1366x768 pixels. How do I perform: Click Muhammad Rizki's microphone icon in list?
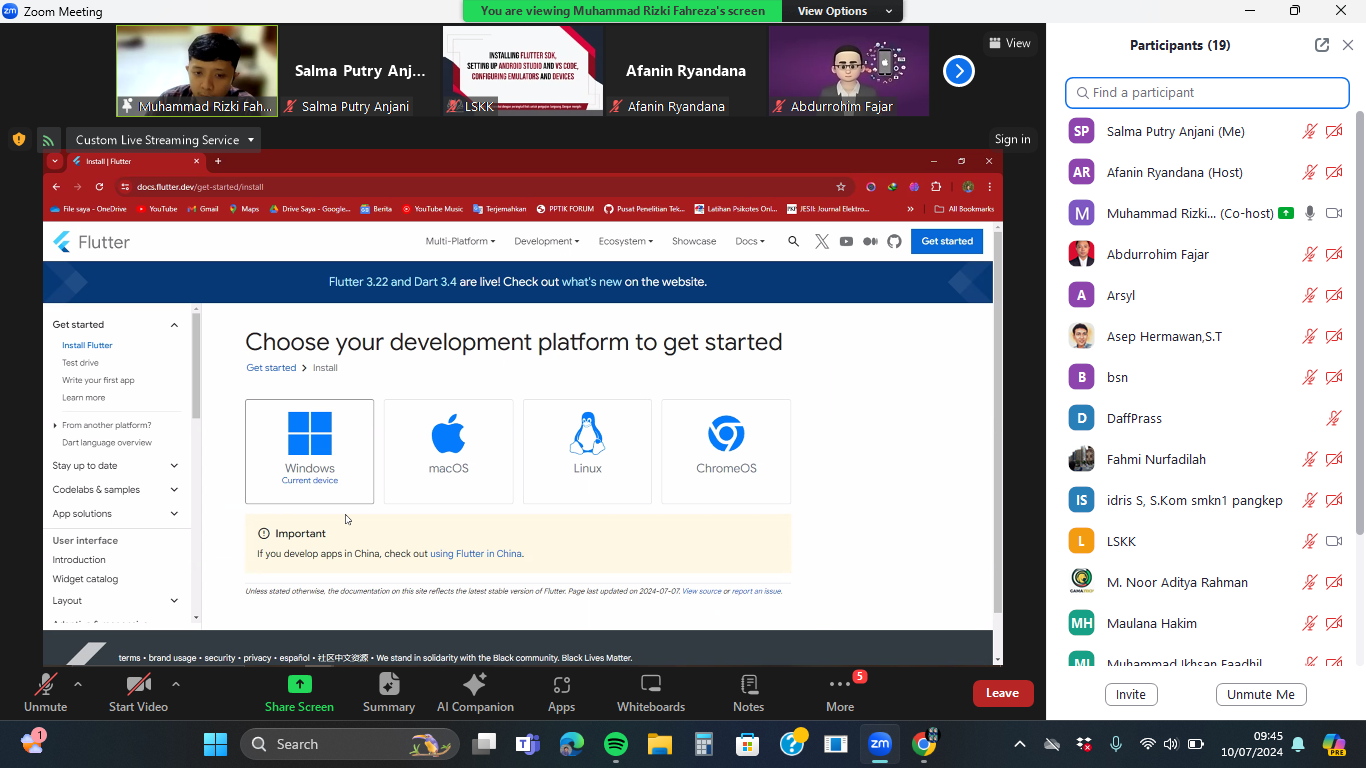1309,213
